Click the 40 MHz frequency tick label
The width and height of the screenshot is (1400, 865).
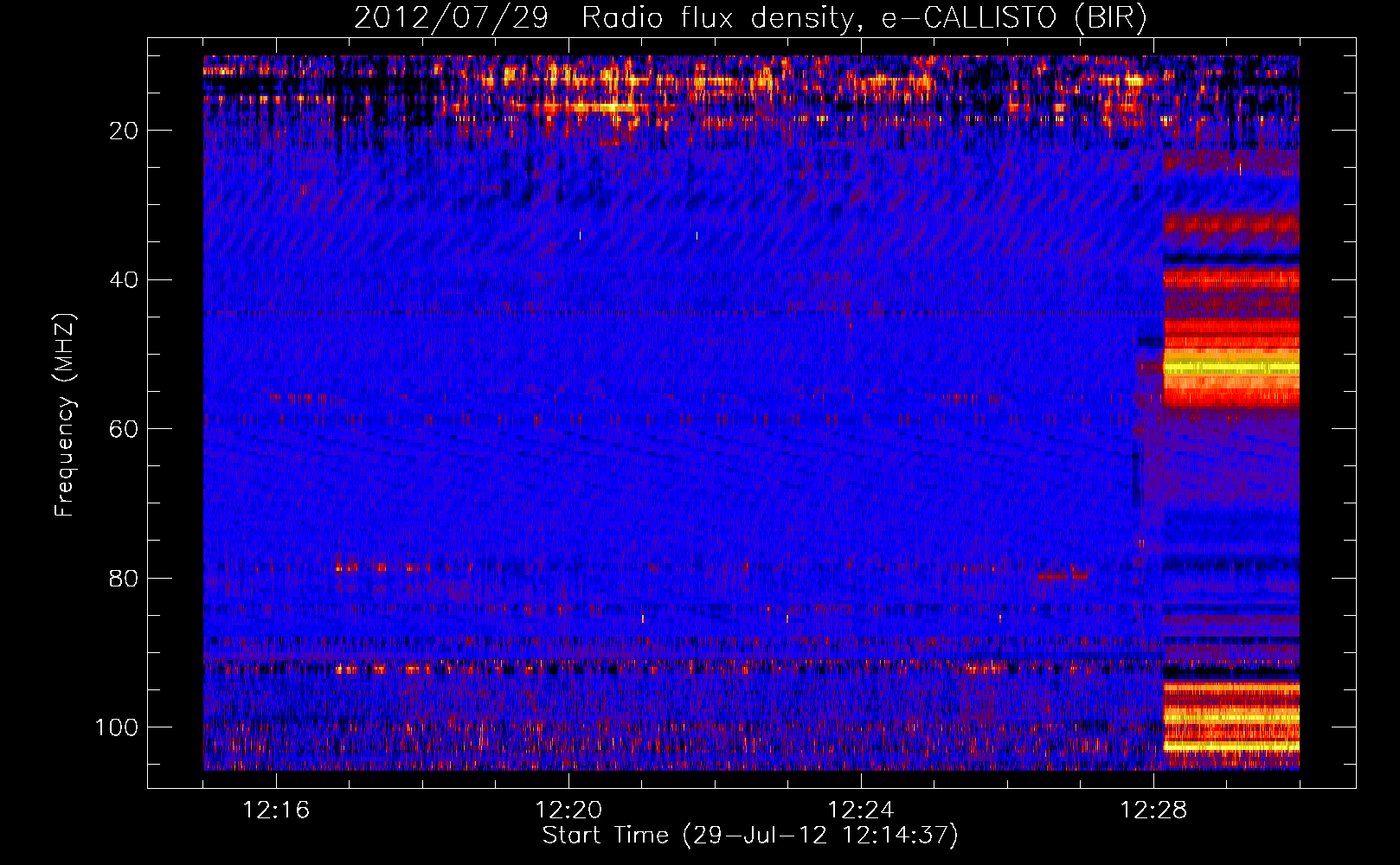pos(124,280)
